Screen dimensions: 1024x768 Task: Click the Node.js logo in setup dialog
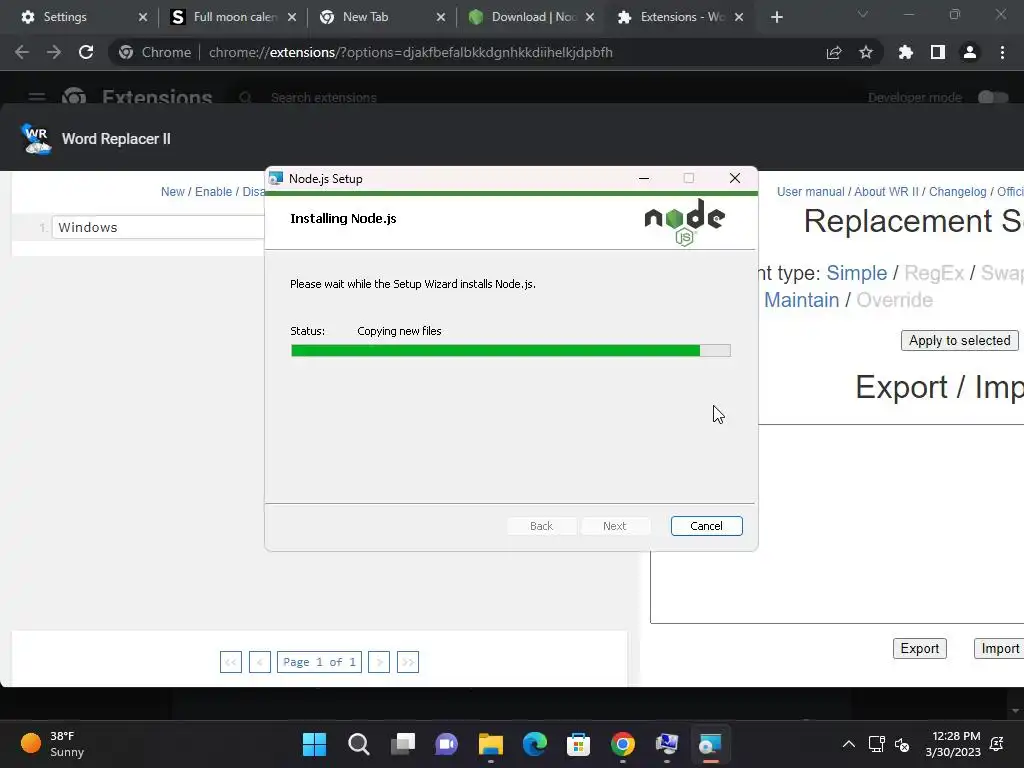tap(684, 222)
